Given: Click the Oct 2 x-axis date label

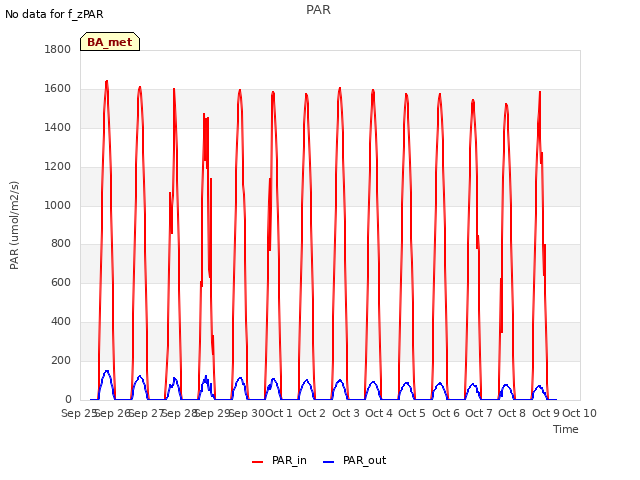Looking at the screenshot, I should pyautogui.click(x=312, y=413).
